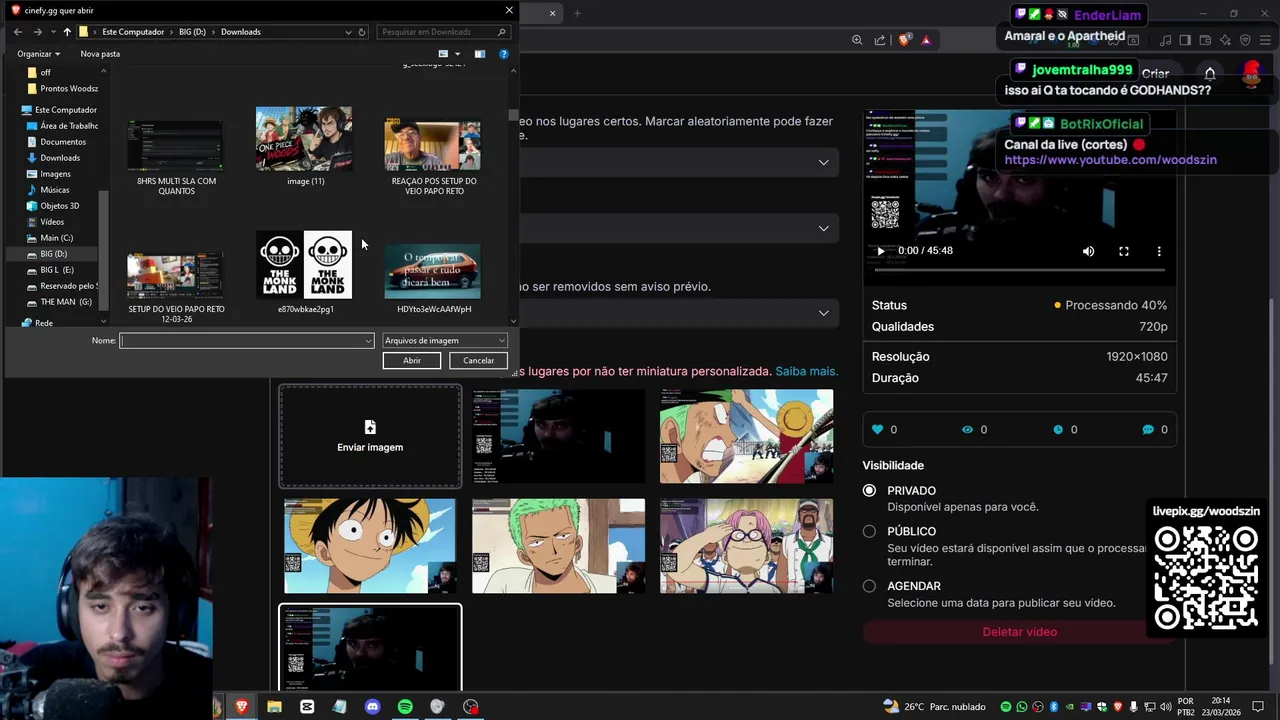Open Discord from taskbar

372,707
